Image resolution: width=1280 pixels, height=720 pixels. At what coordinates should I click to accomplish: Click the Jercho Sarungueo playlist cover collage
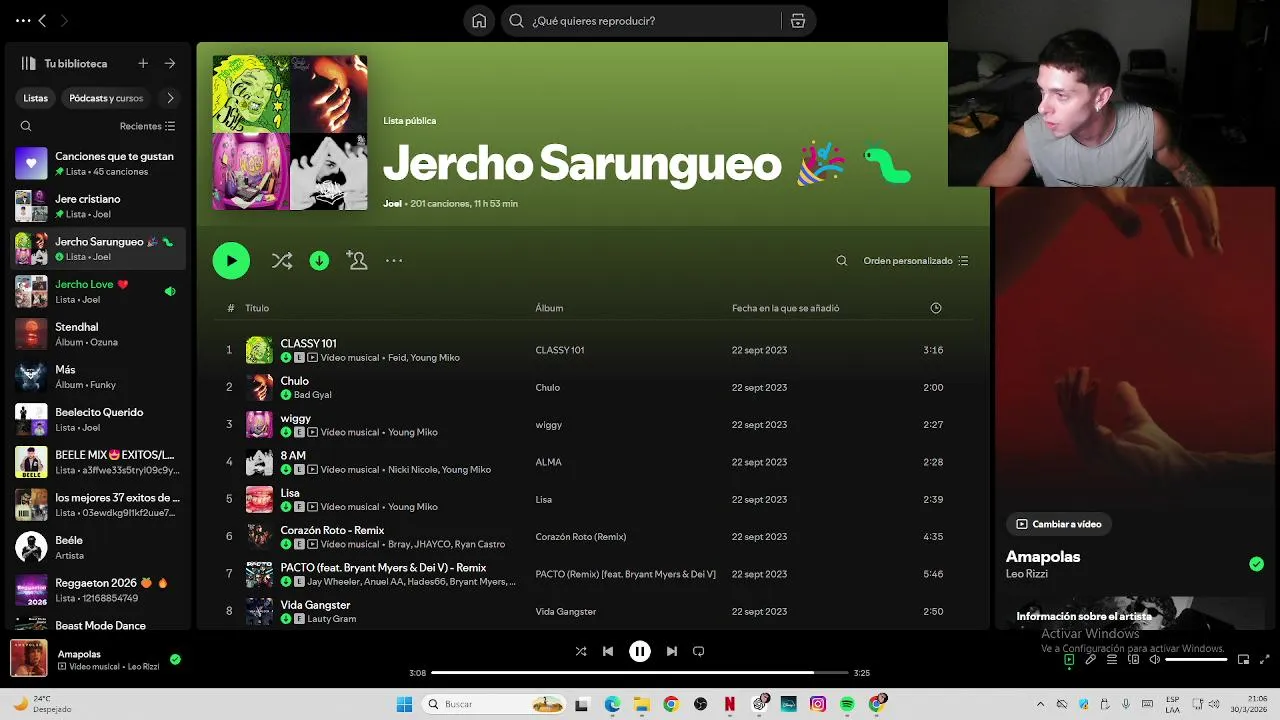tap(290, 132)
